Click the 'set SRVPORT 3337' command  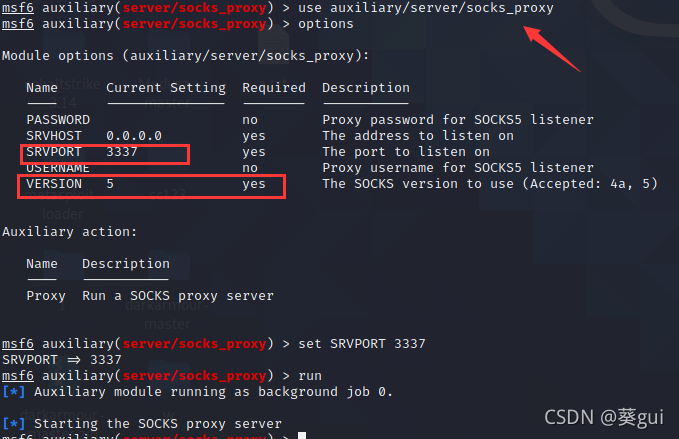[x=362, y=344]
